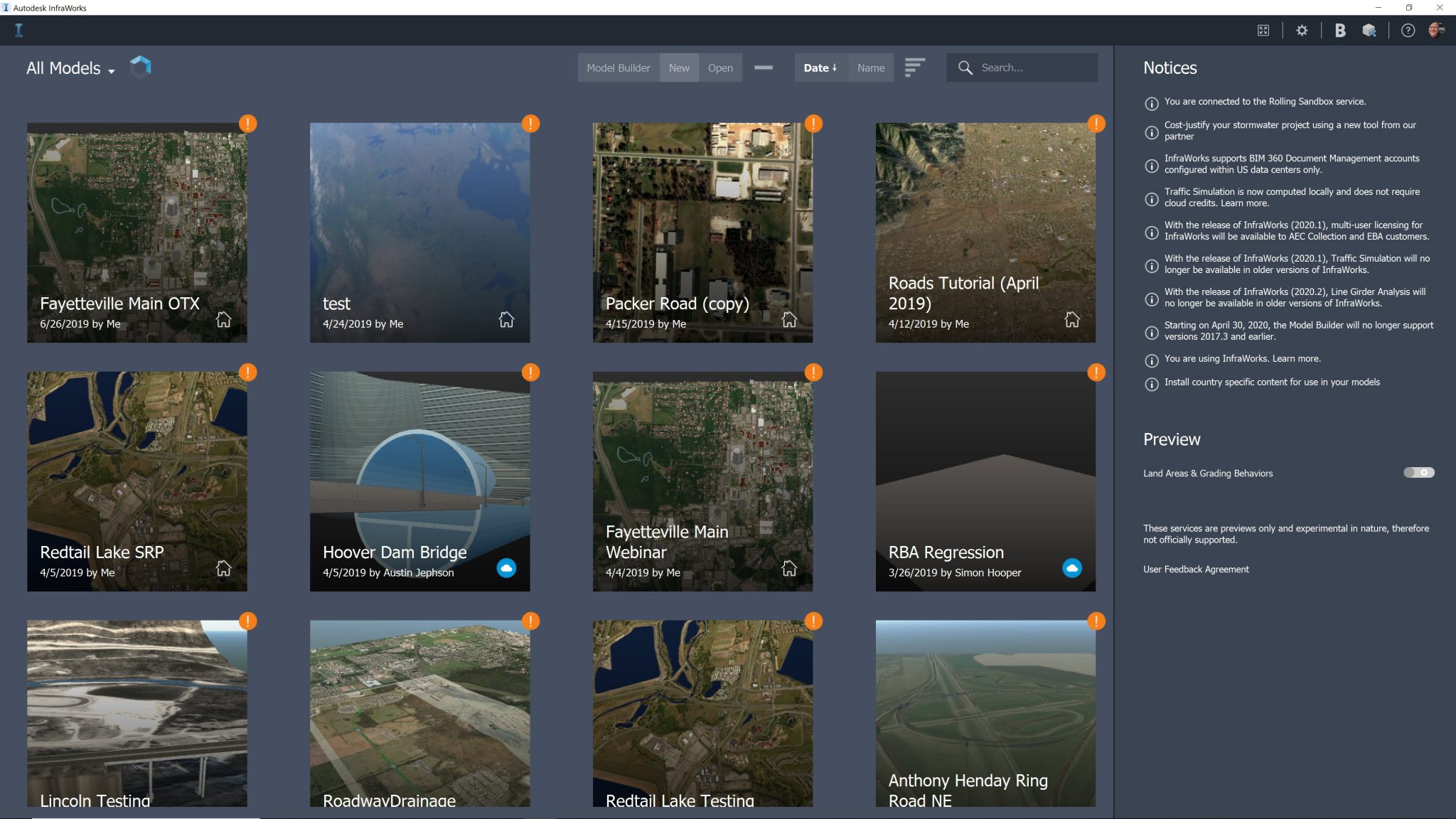
Task: Click the user profile avatar
Action: (1436, 30)
